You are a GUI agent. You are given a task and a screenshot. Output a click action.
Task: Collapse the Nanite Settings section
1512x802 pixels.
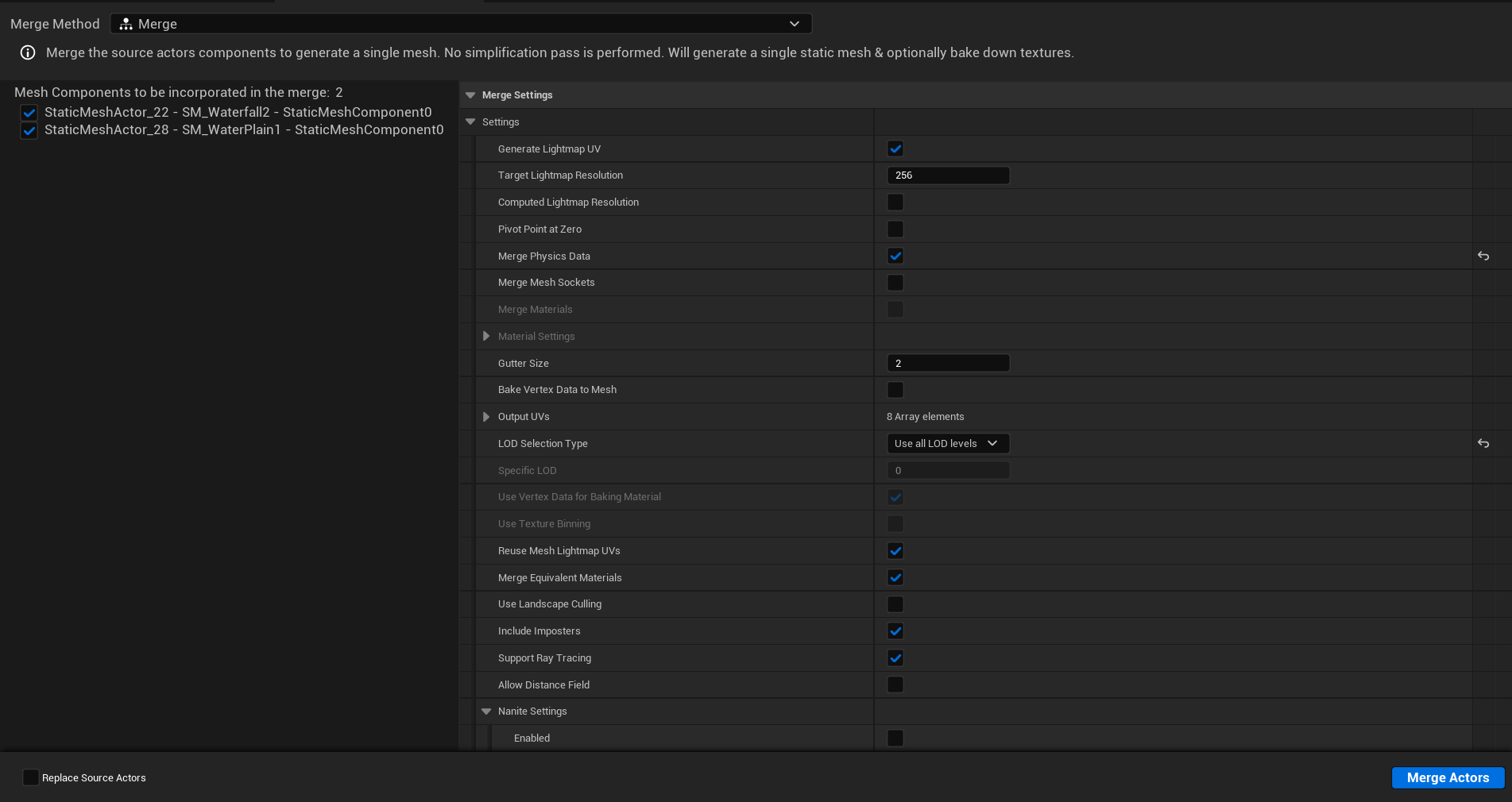pyautogui.click(x=486, y=711)
